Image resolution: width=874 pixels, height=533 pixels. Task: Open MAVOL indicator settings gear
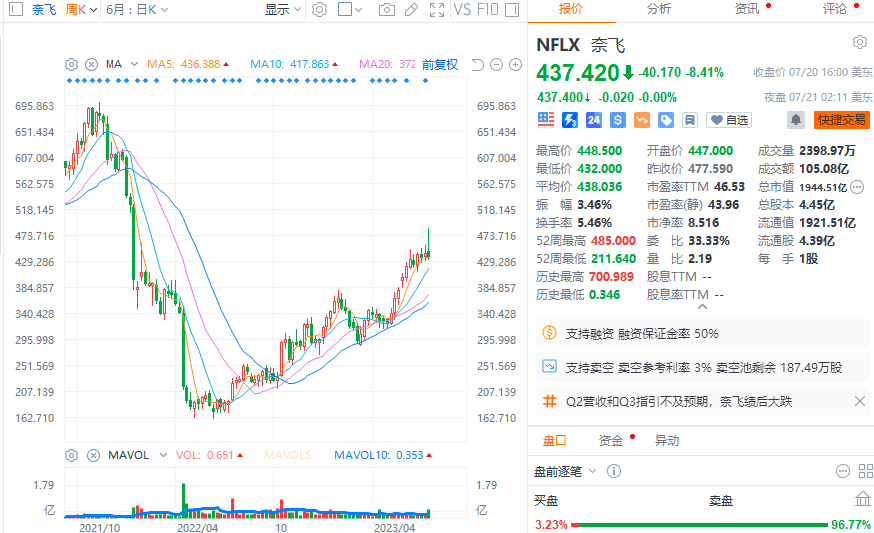[71, 456]
